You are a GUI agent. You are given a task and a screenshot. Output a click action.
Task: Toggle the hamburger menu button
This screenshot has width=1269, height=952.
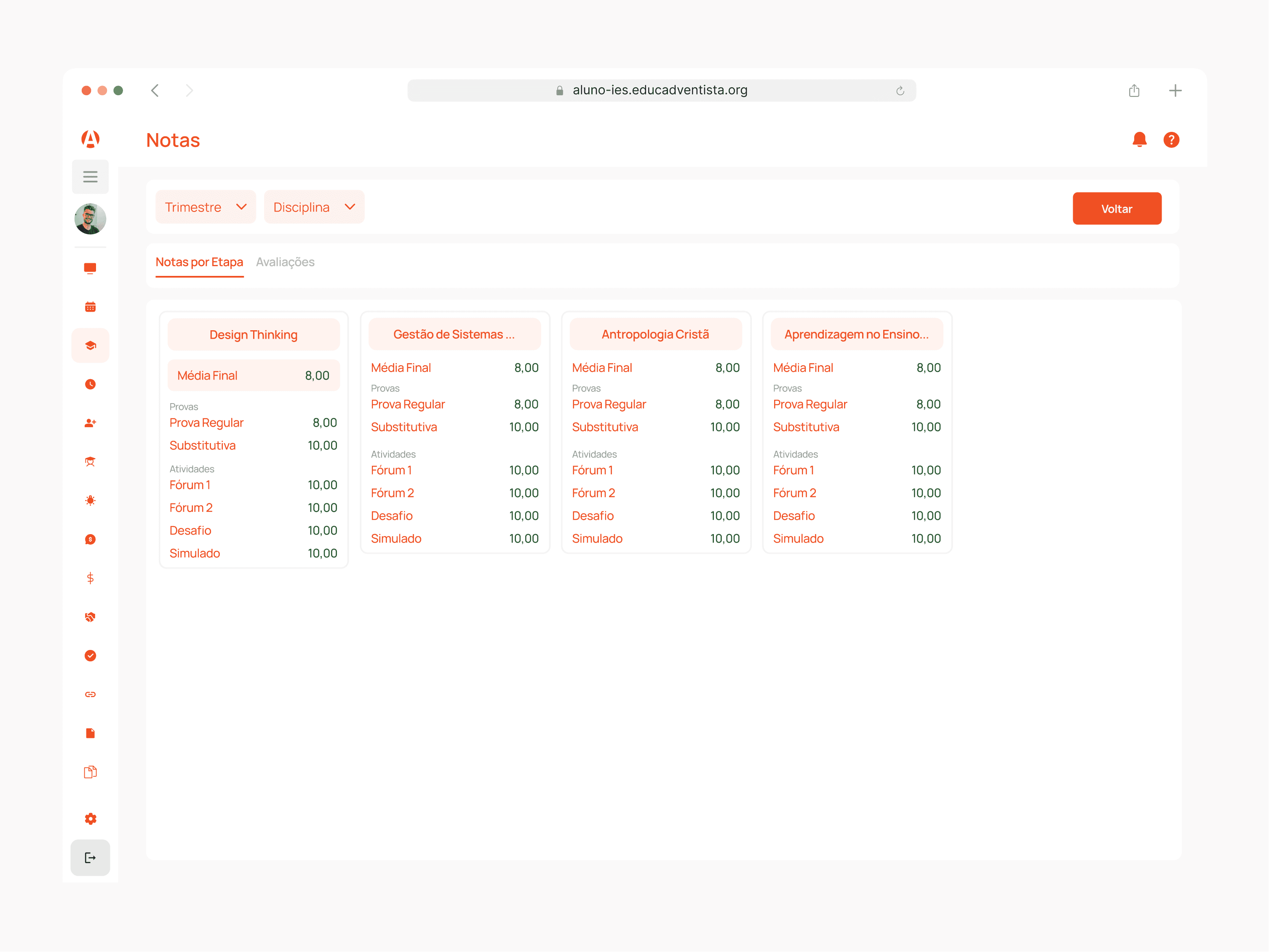[x=90, y=177]
